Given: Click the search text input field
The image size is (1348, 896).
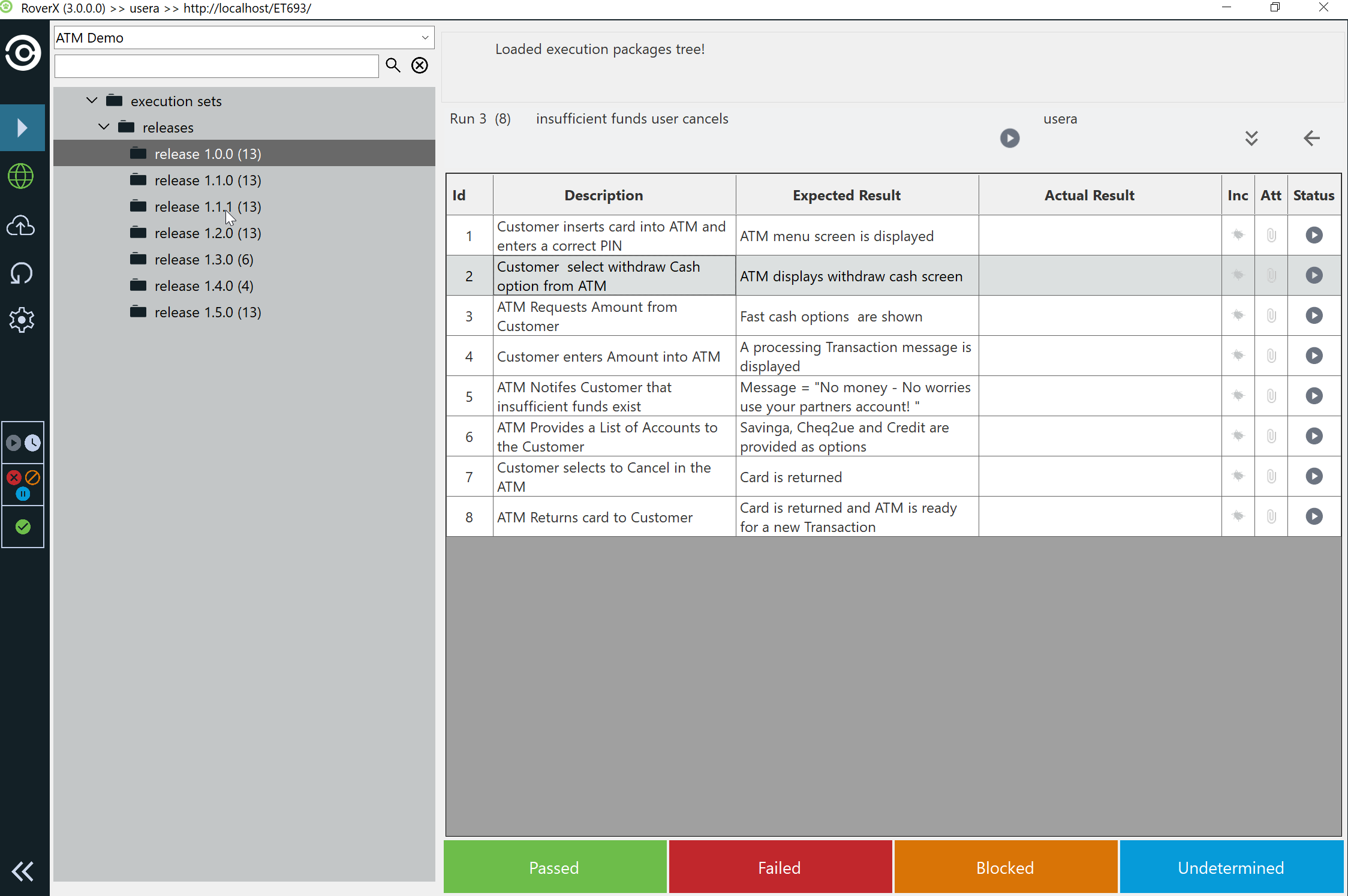Looking at the screenshot, I should tap(216, 66).
